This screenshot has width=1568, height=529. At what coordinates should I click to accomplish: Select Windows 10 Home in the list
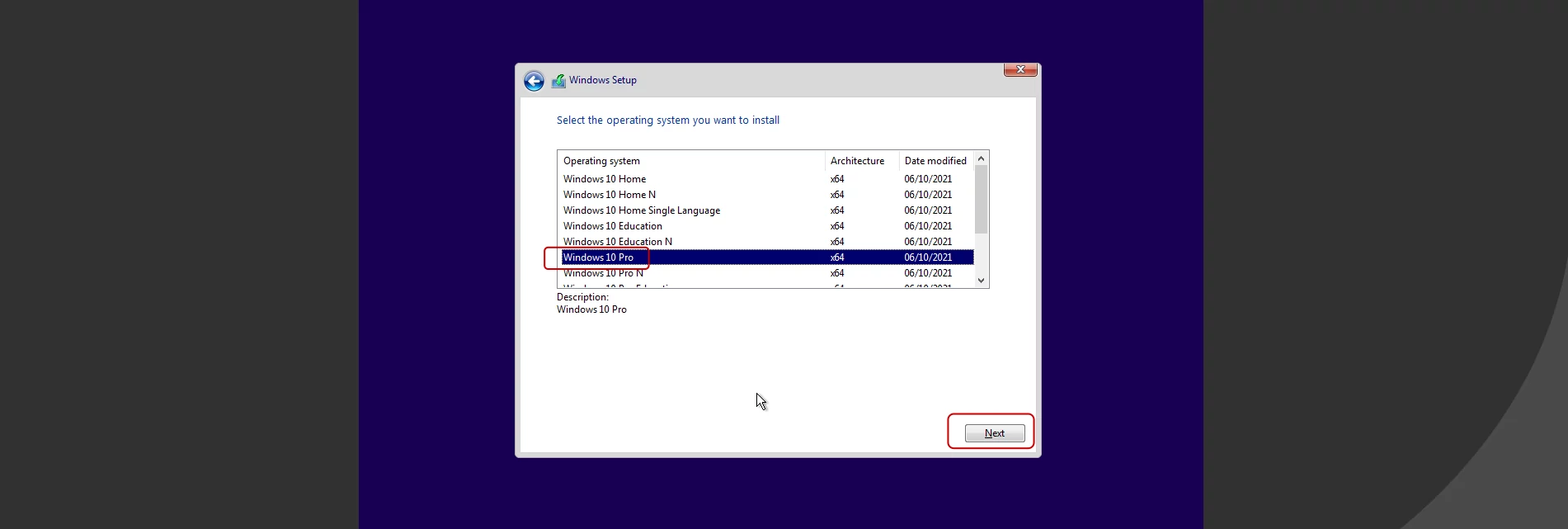click(x=765, y=179)
